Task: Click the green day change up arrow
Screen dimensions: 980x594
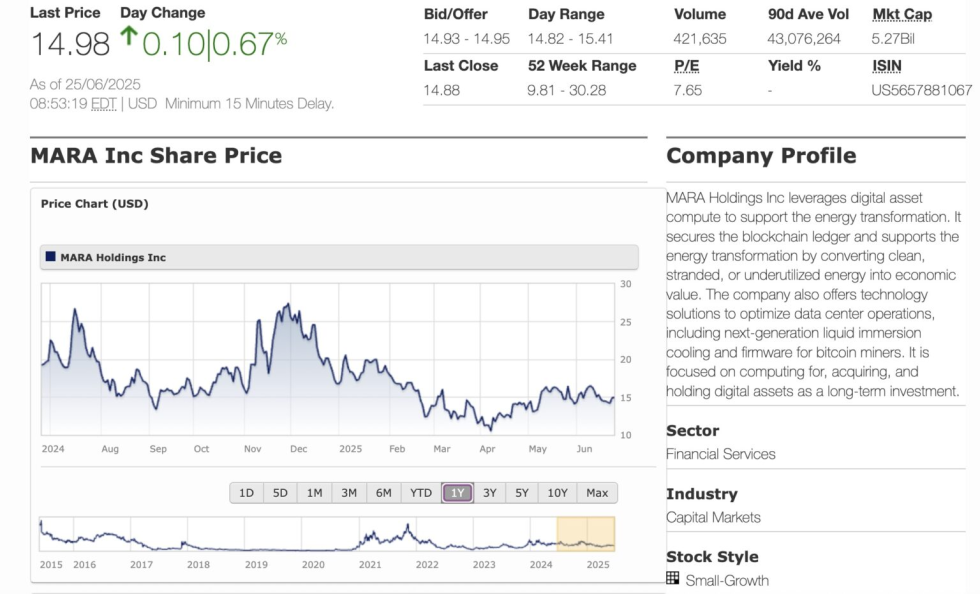Action: tap(128, 37)
